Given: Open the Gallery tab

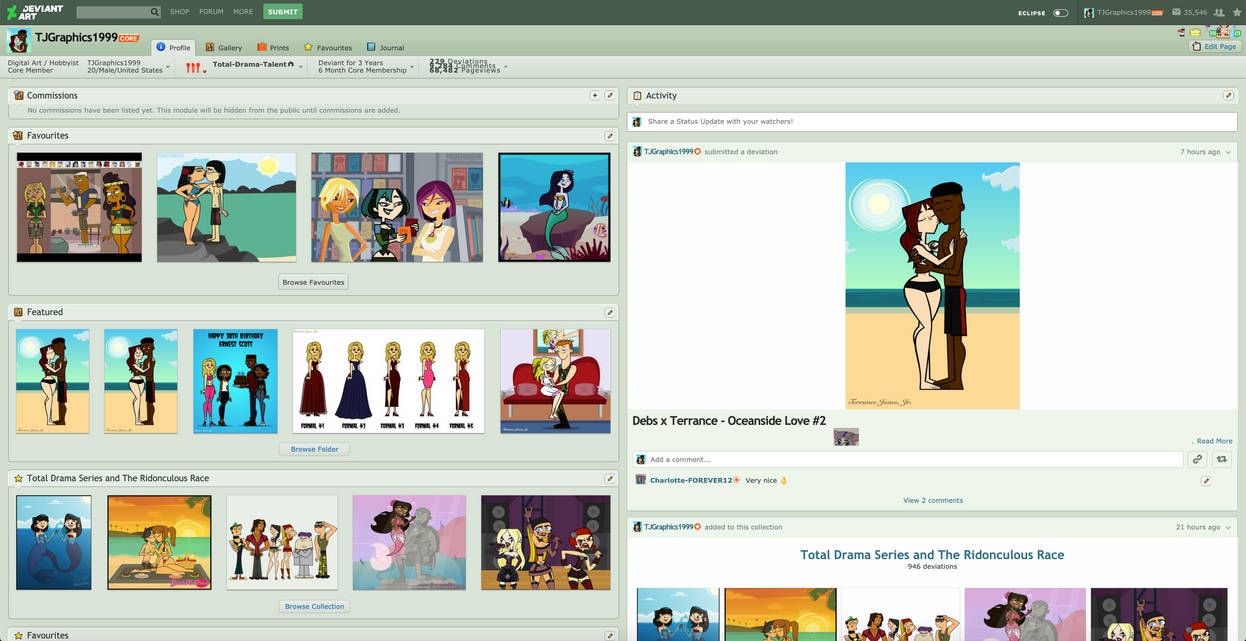Looking at the screenshot, I should pyautogui.click(x=224, y=48).
